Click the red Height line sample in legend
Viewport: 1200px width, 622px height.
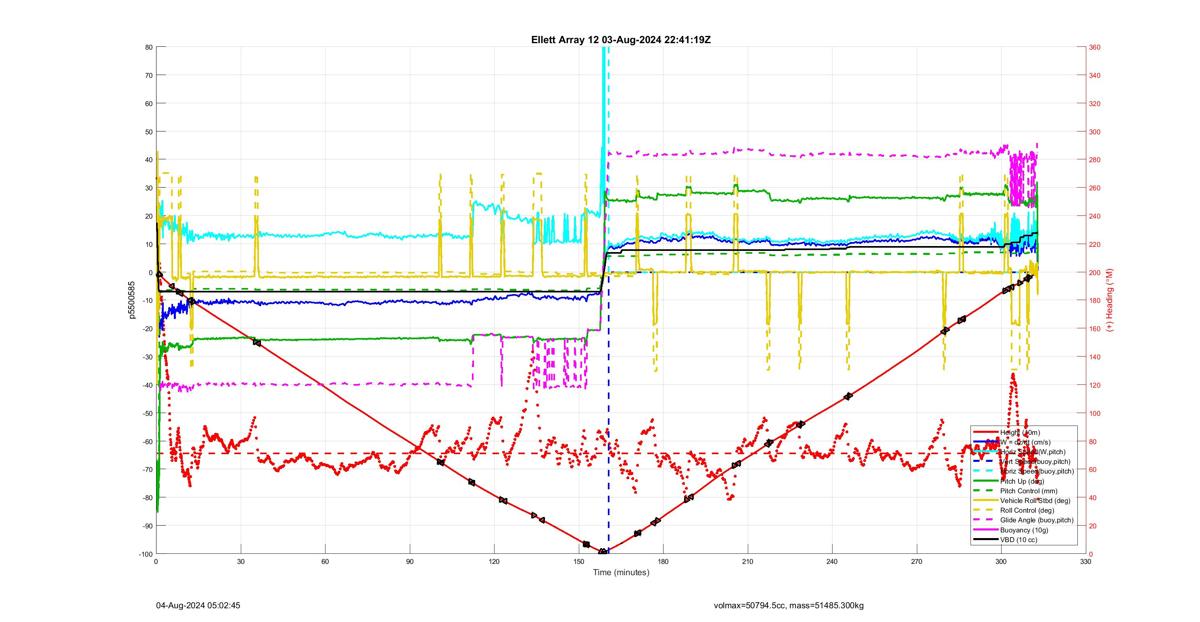(x=985, y=432)
